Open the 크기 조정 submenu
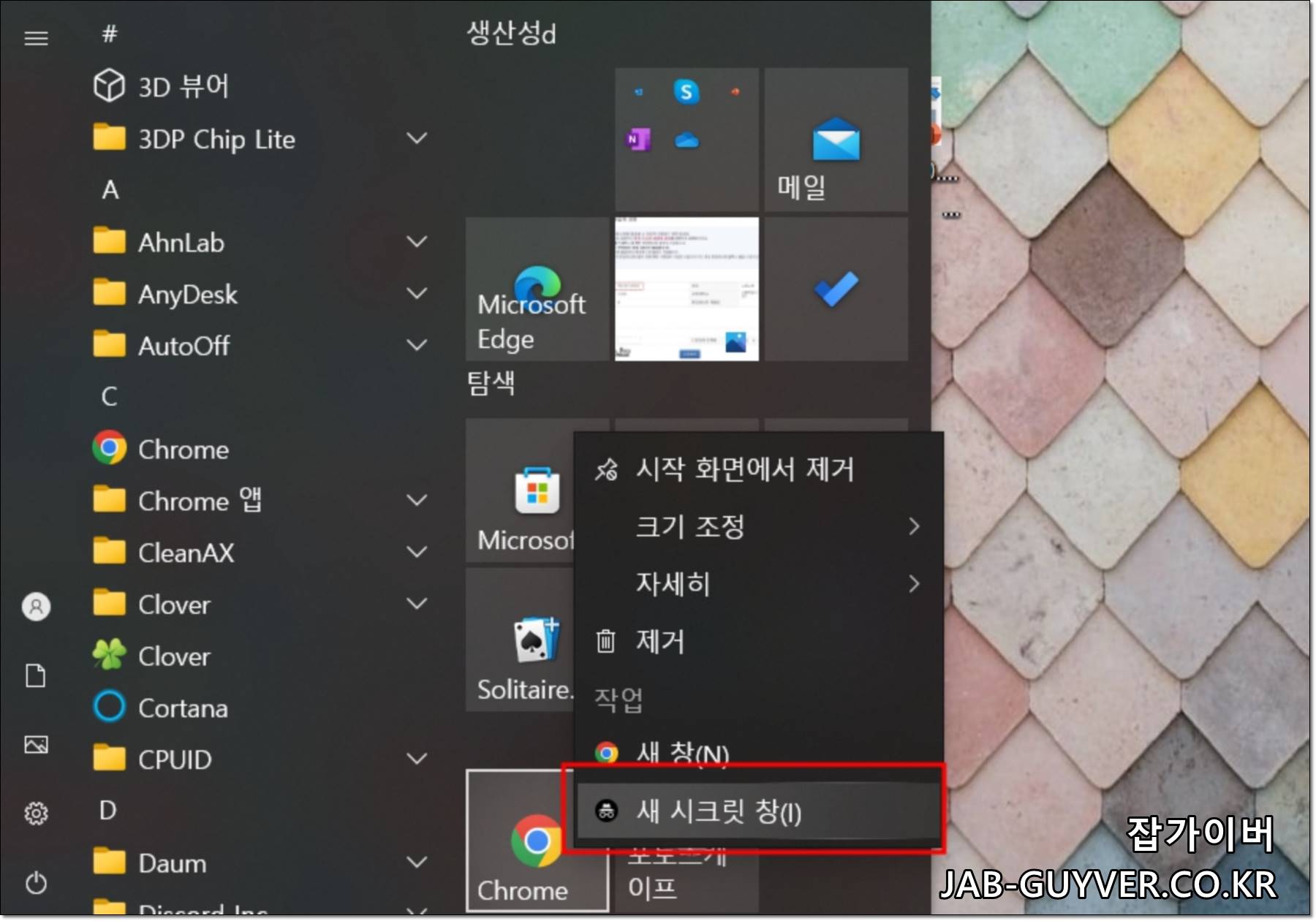The image size is (1316, 921). click(x=759, y=526)
